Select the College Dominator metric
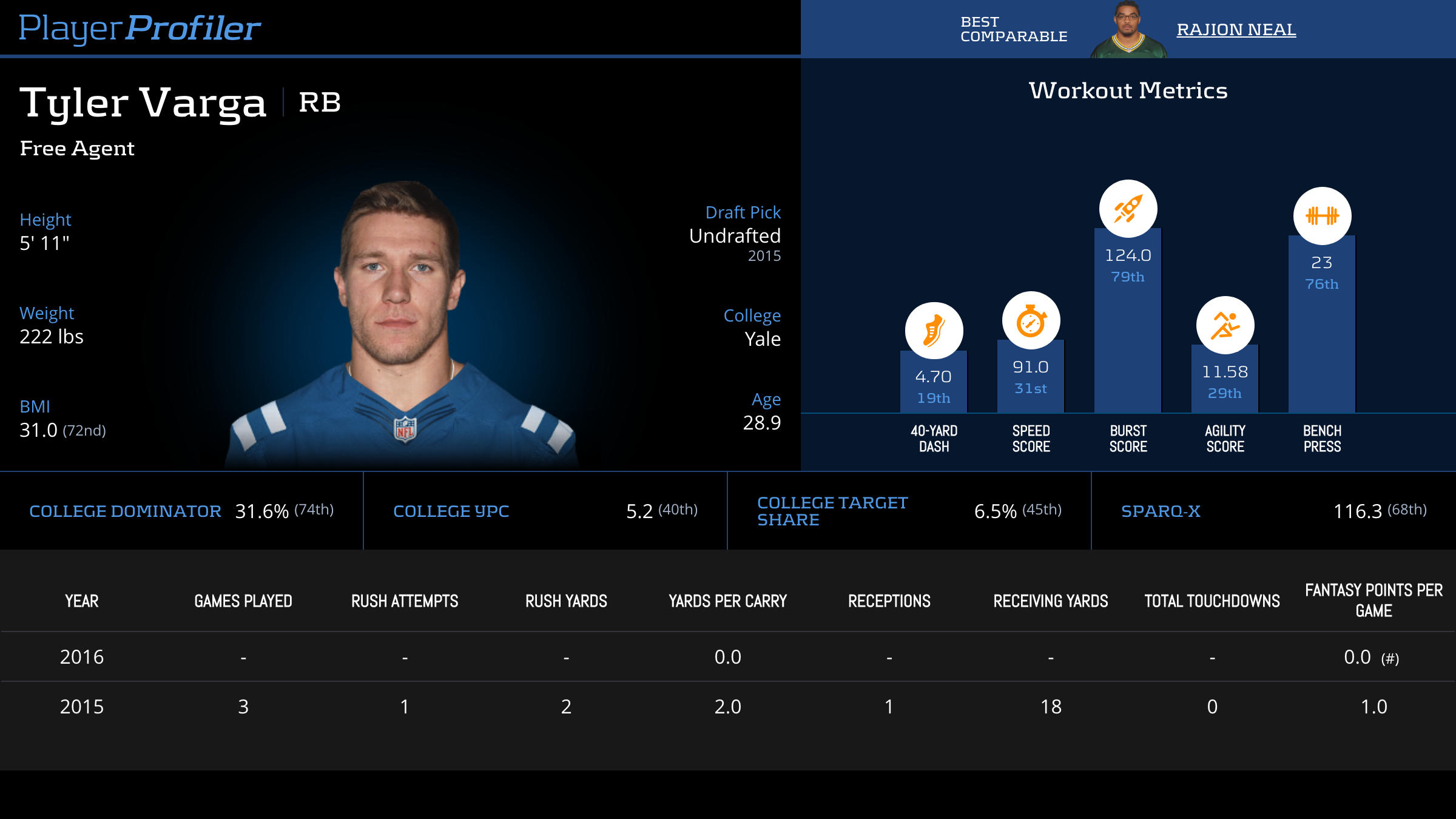The width and height of the screenshot is (1456, 819). [125, 511]
